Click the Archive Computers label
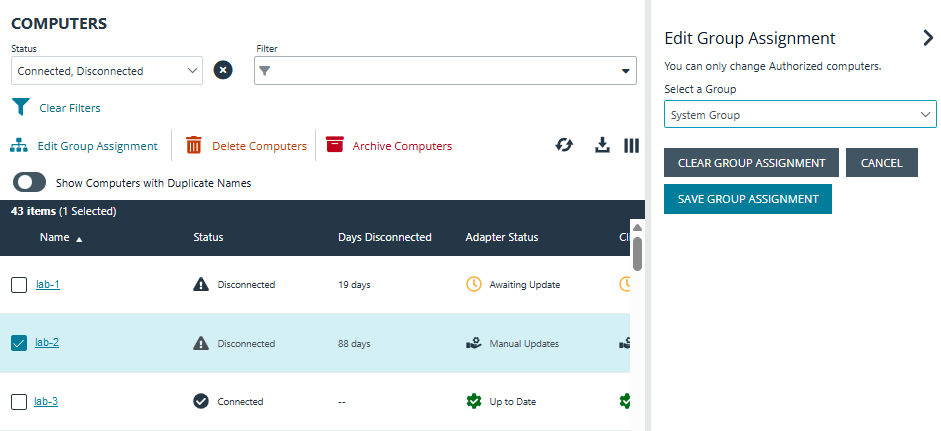The image size is (941, 431). click(x=402, y=146)
